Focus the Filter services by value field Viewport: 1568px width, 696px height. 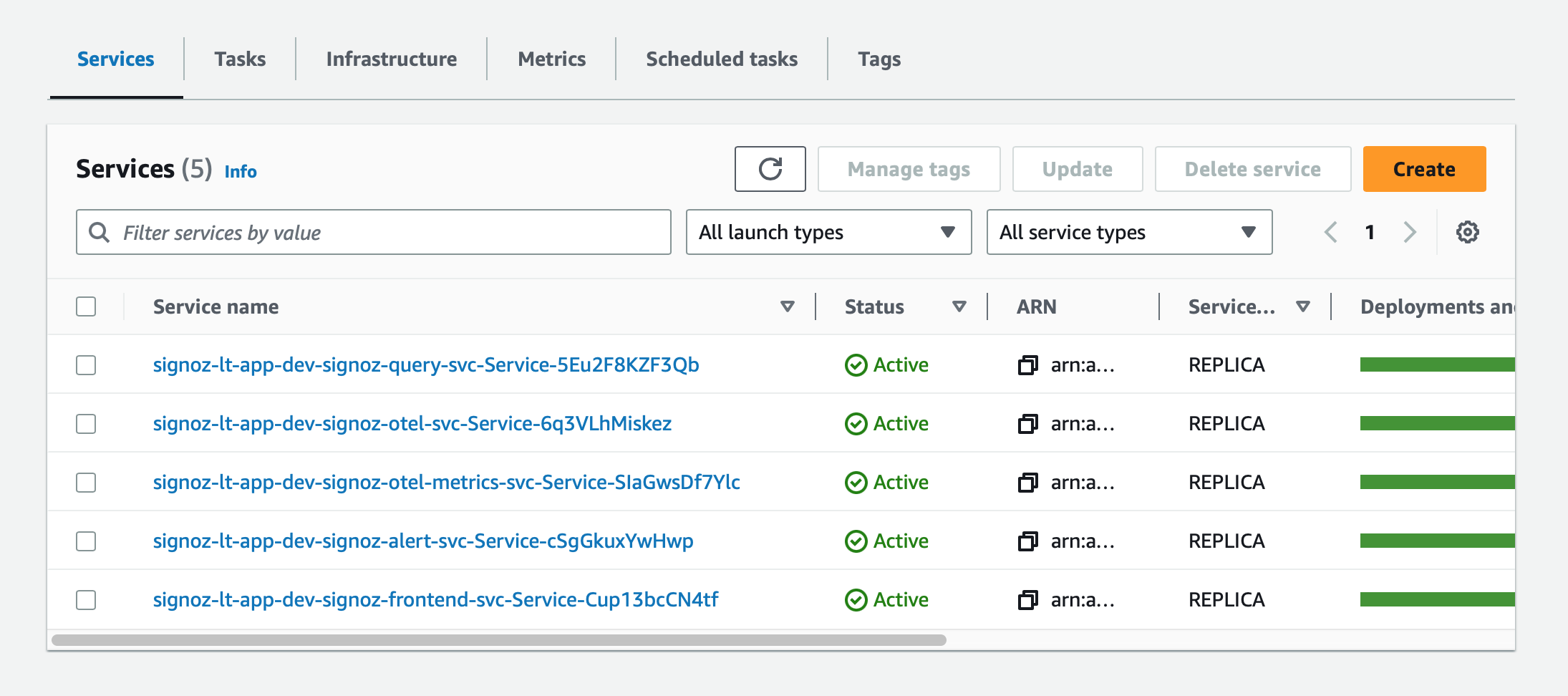click(373, 232)
